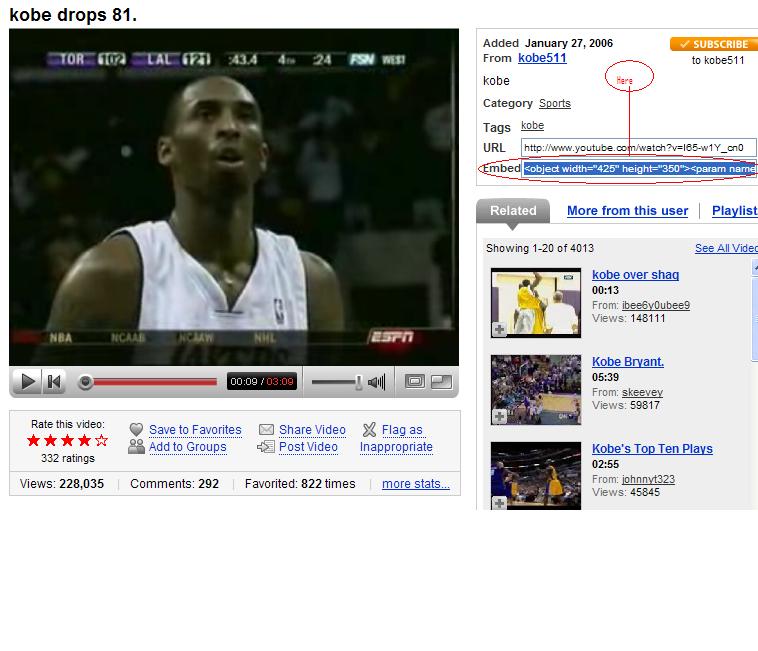Open the kobe511 user profile link
Viewport: 758px width, 651px height.
coord(542,58)
